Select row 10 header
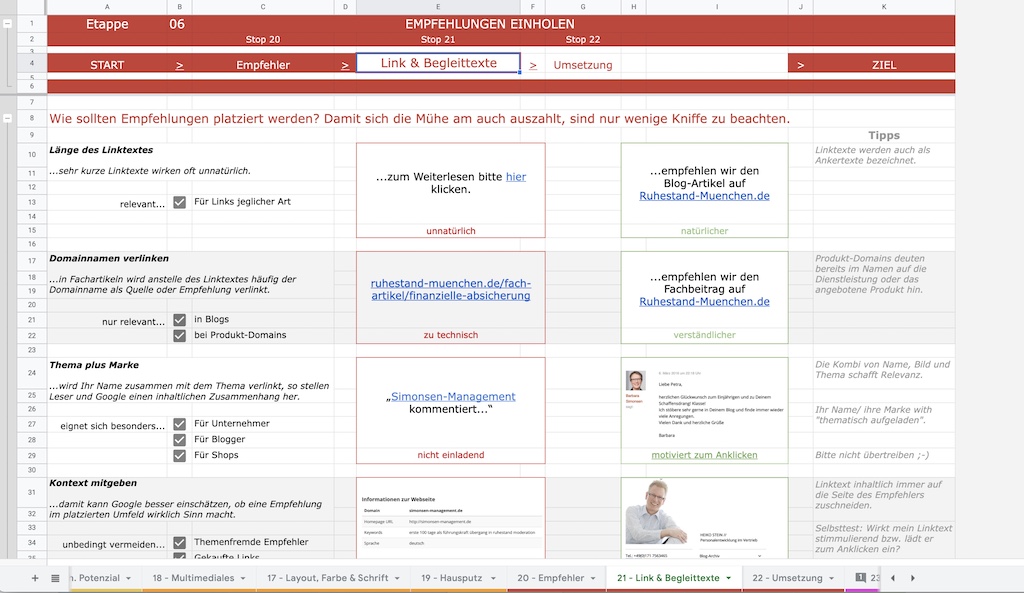The height and width of the screenshot is (593, 1024). [x=31, y=155]
